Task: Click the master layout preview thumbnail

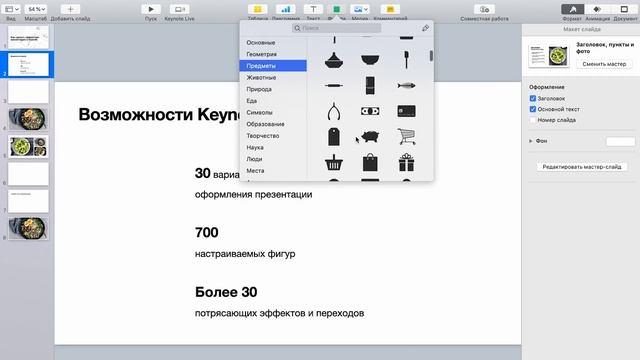Action: click(x=549, y=56)
